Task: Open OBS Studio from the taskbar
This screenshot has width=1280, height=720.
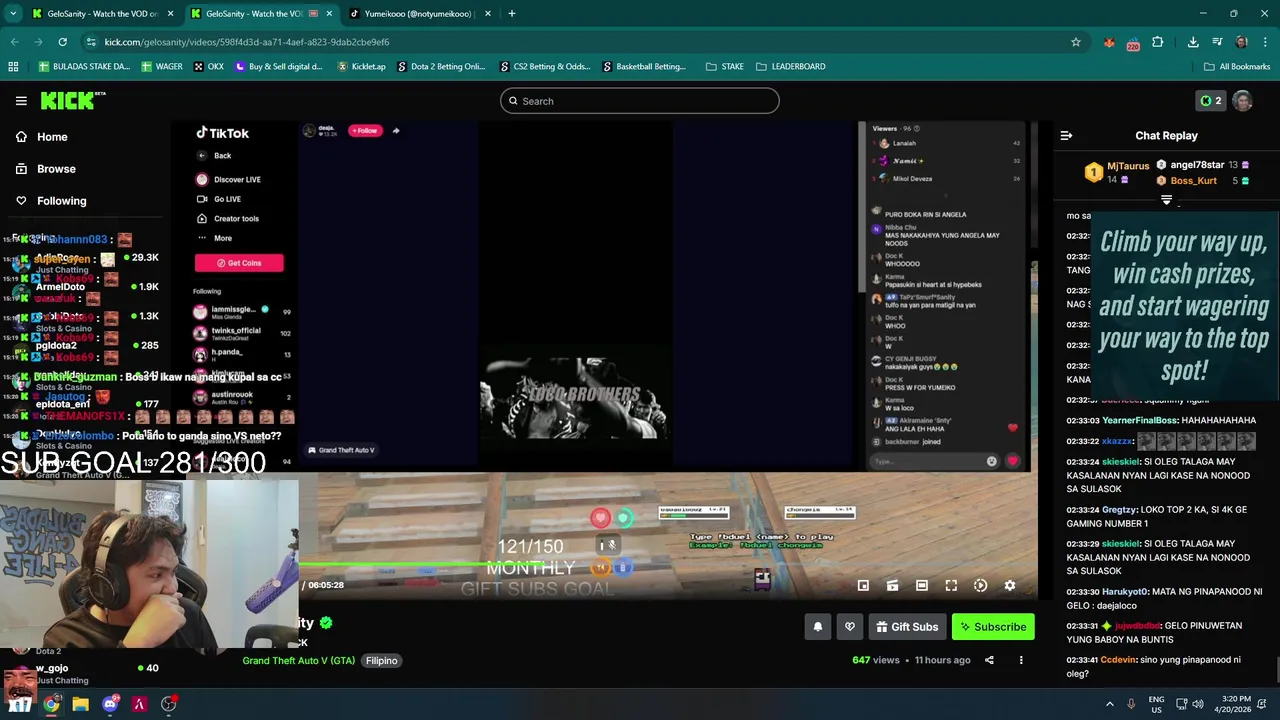Action: tap(169, 705)
